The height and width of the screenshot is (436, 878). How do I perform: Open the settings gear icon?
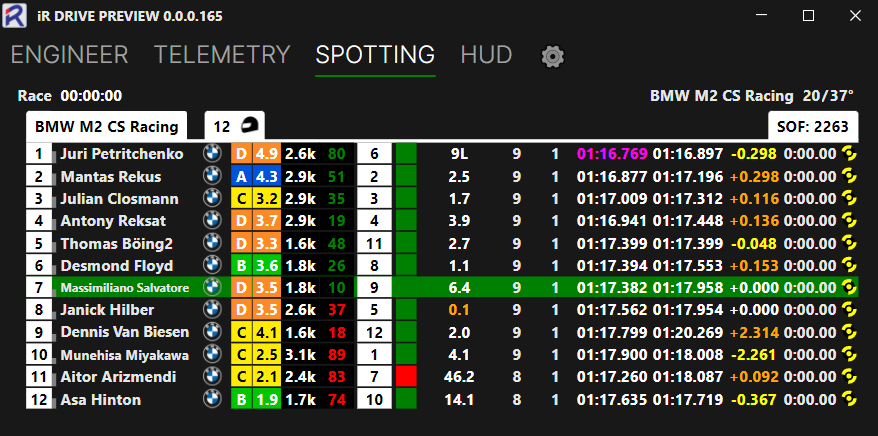tap(552, 56)
